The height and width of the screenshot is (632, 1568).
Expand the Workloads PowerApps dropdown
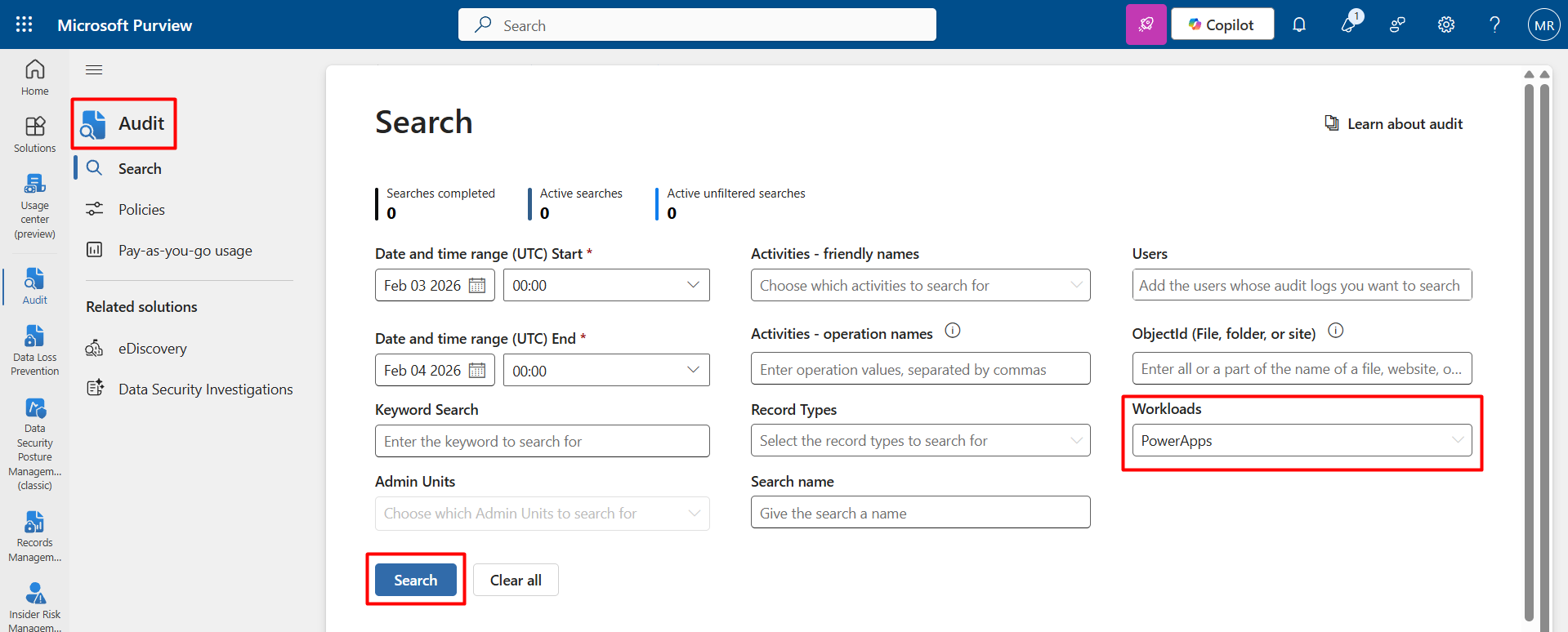pyautogui.click(x=1302, y=440)
